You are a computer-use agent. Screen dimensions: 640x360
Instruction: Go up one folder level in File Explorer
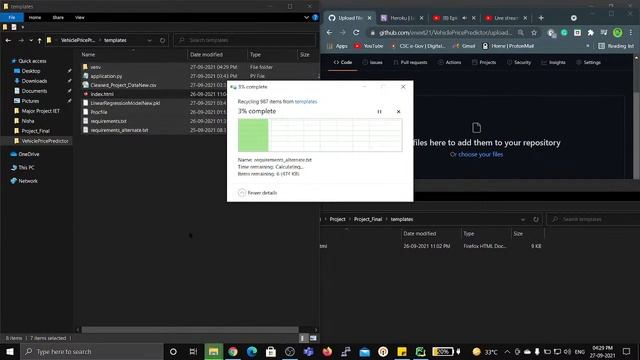coord(40,40)
